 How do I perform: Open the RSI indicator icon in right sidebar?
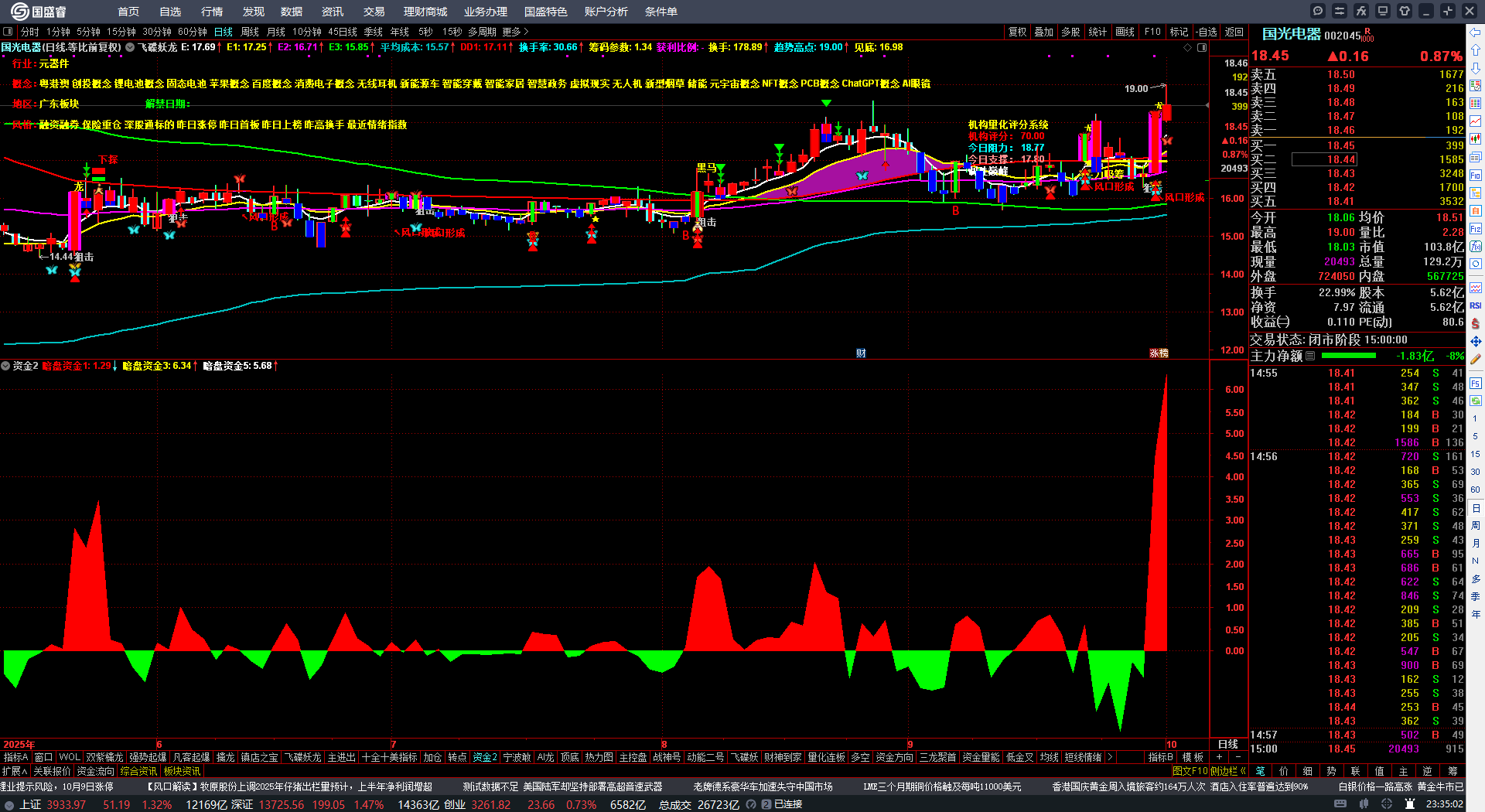point(1476,305)
